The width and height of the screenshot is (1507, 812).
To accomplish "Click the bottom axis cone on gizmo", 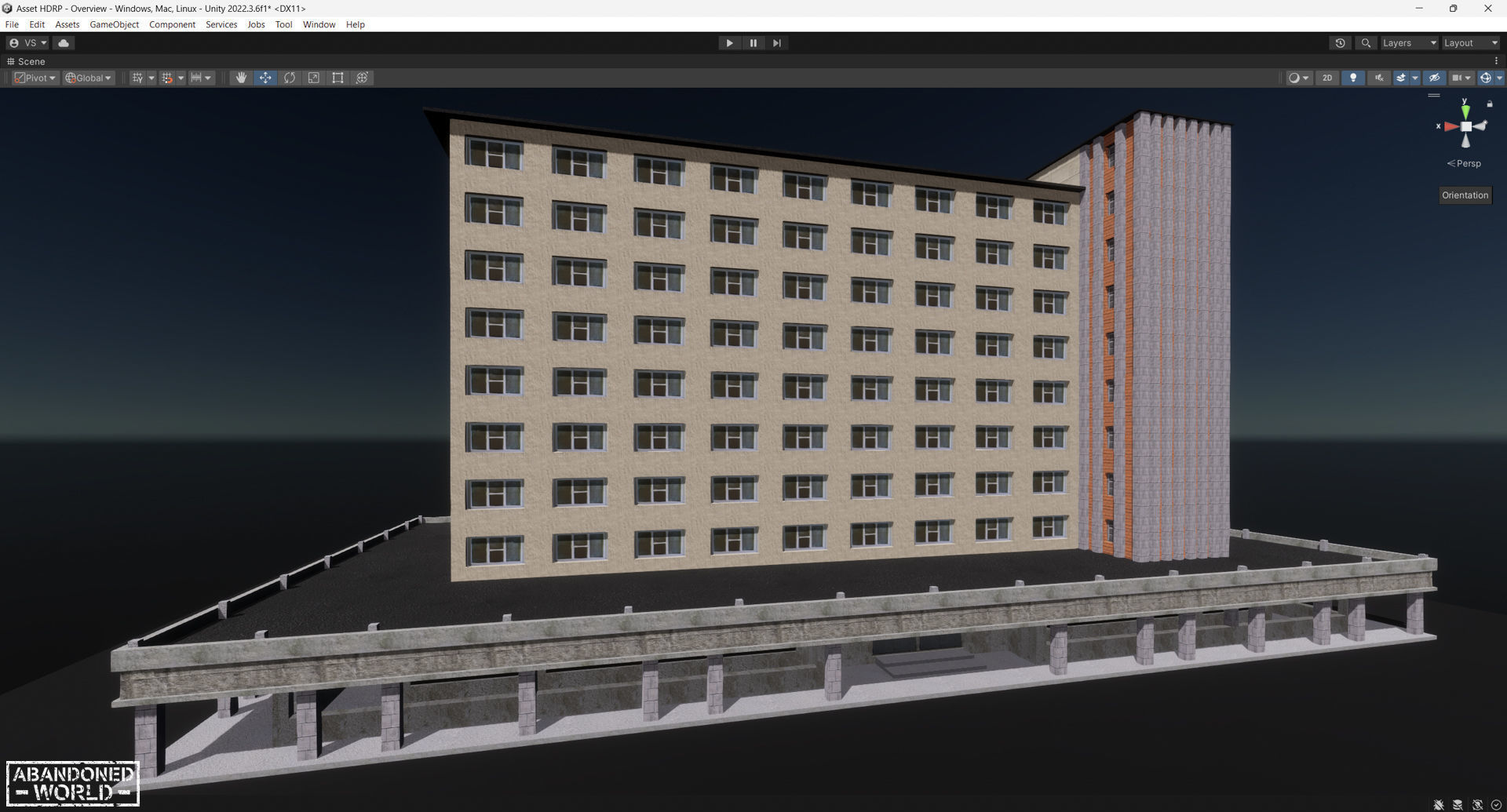I will click(1465, 140).
